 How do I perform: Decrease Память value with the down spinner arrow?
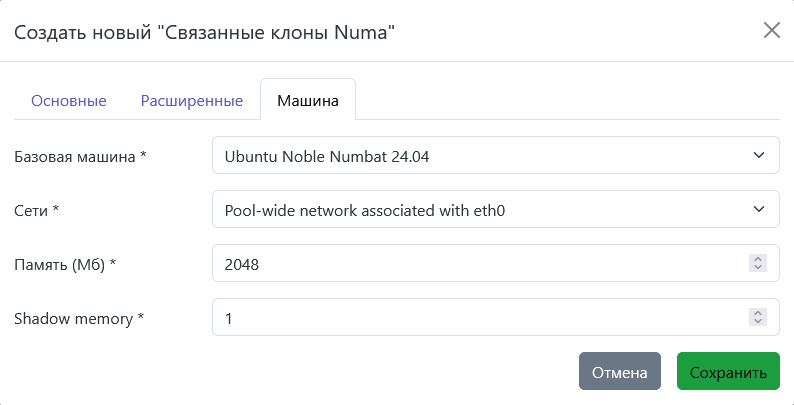[758, 268]
